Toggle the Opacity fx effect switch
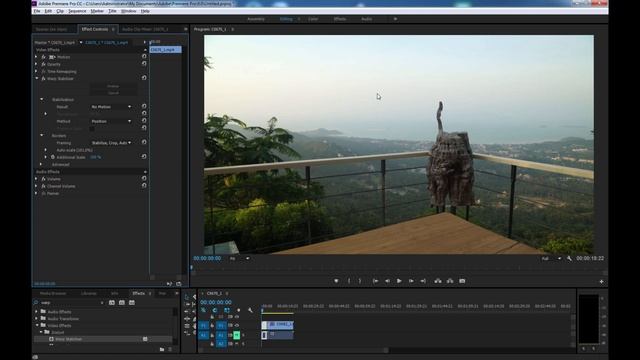Viewport: 640px width, 360px height. click(x=43, y=64)
